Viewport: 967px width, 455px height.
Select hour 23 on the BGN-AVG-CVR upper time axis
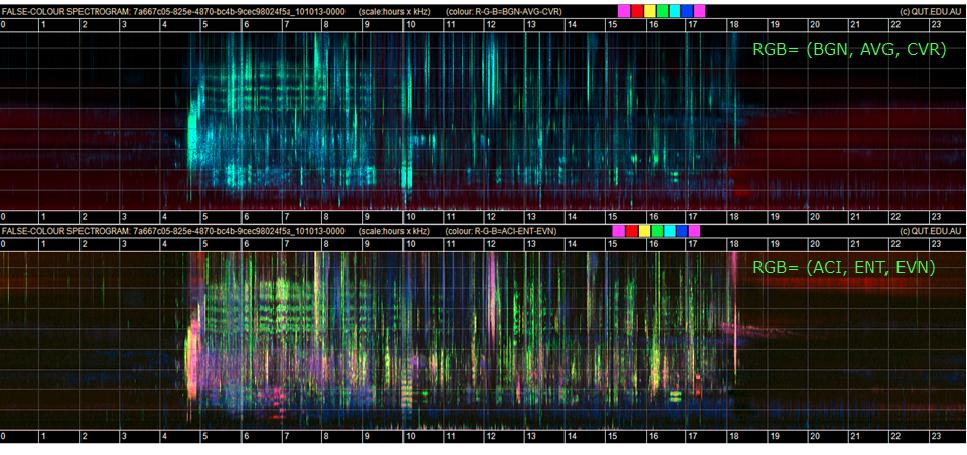pos(936,24)
